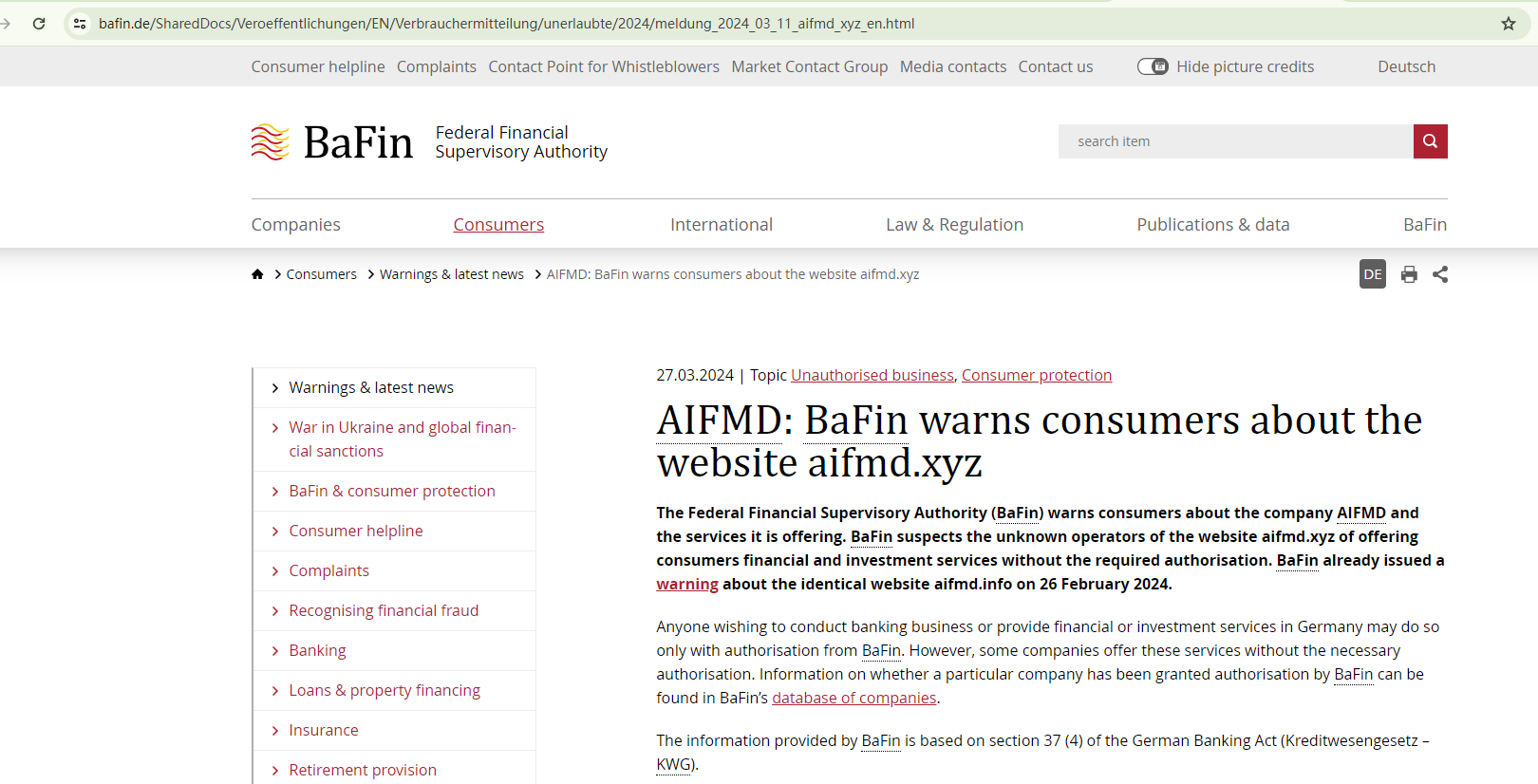Screen dimensions: 1538x784
Task: Open Warnings & latest news sidebar item
Action: pyautogui.click(x=371, y=387)
